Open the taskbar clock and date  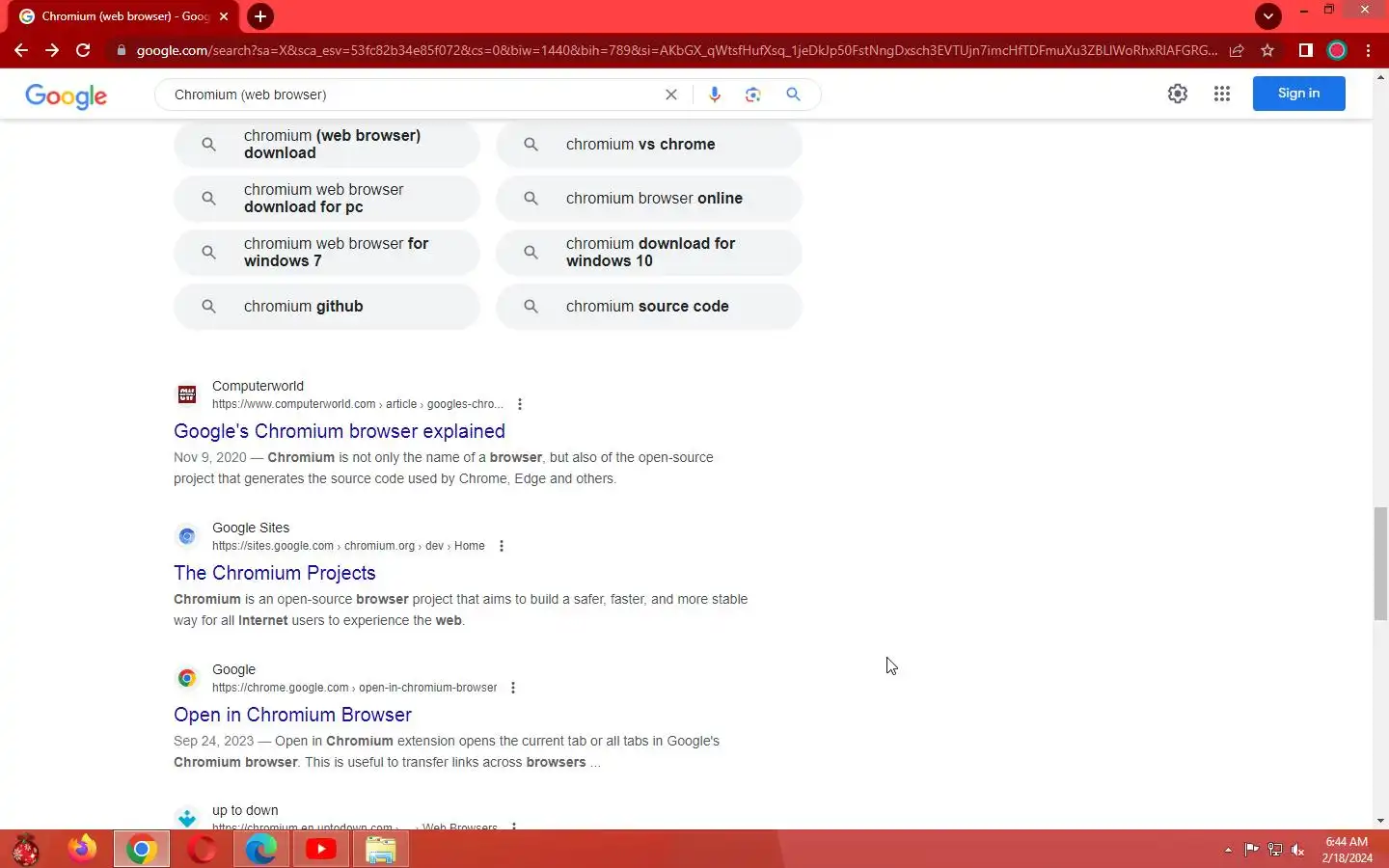coord(1347,850)
